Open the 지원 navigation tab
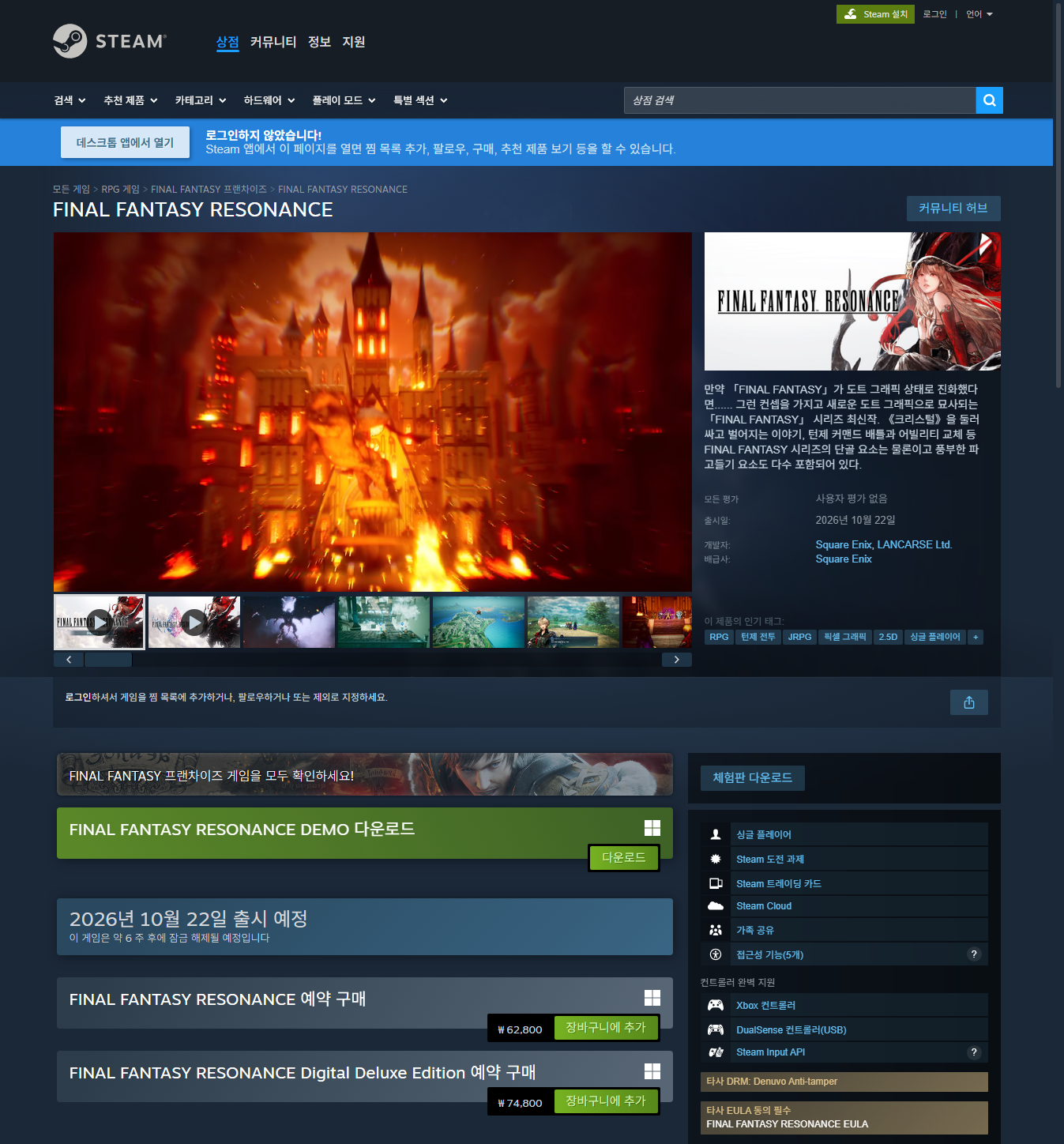The width and height of the screenshot is (1064, 1144). click(x=354, y=42)
